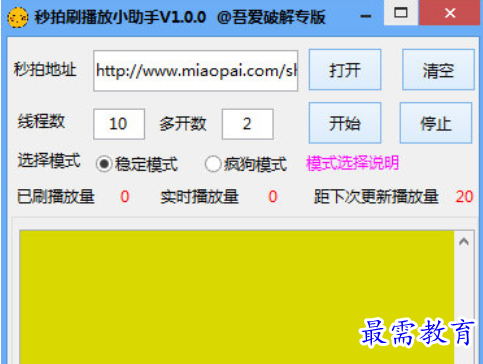The image size is (483, 364).
Task: Click the red 0 next to 实时播放量
Action: (x=273, y=197)
